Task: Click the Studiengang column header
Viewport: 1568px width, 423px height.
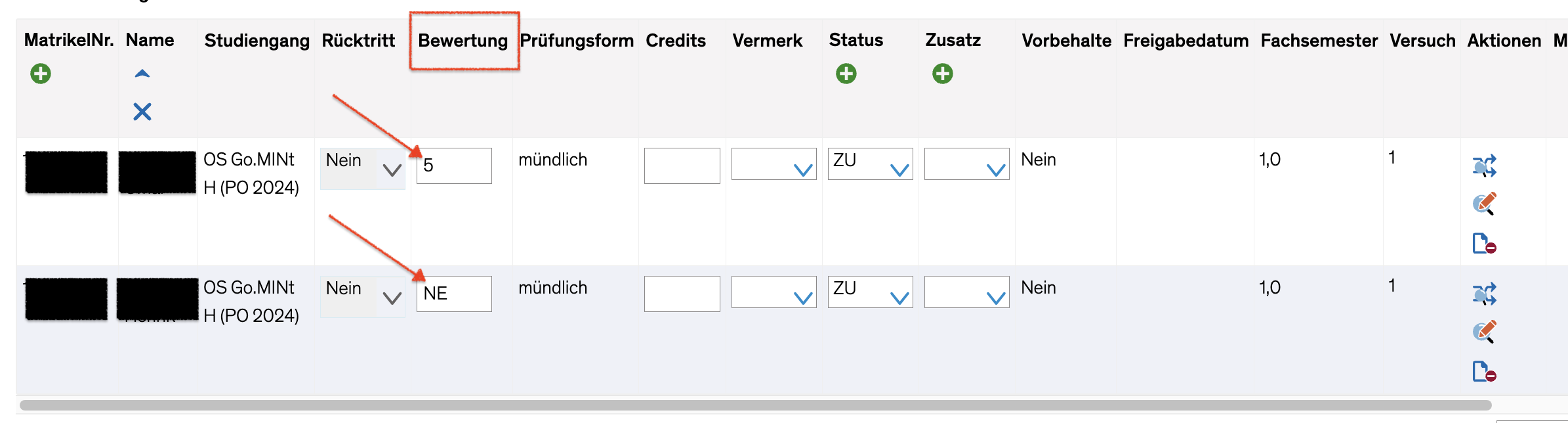Action: pyautogui.click(x=257, y=41)
